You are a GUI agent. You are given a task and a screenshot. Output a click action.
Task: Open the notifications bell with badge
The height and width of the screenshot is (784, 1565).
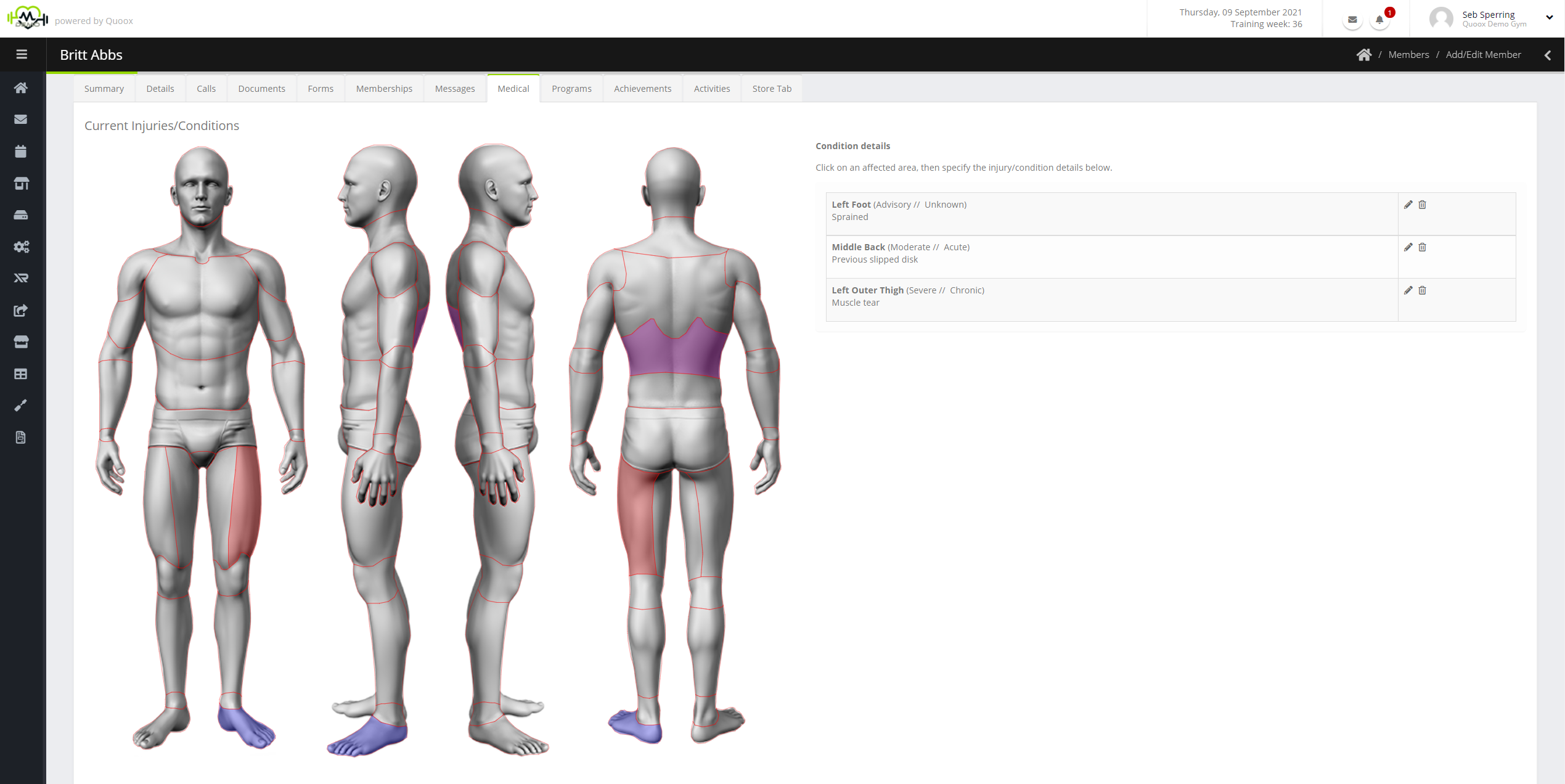click(1379, 19)
